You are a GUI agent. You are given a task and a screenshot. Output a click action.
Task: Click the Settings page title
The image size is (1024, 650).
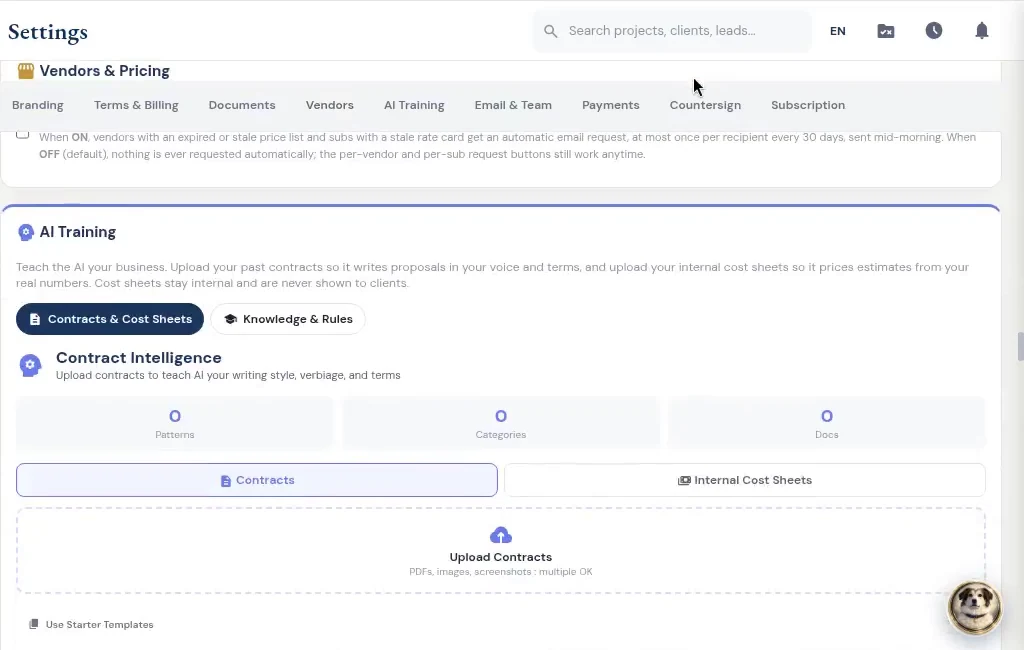[48, 32]
